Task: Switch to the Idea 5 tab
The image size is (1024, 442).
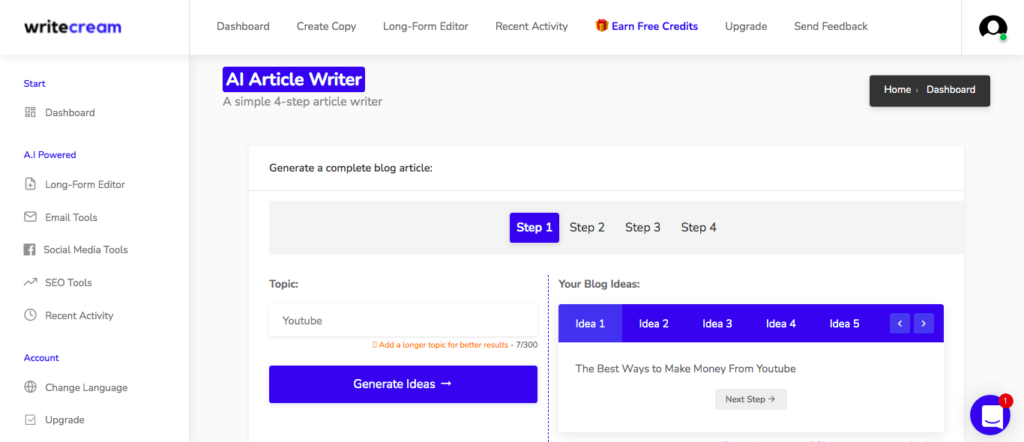Action: tap(844, 323)
